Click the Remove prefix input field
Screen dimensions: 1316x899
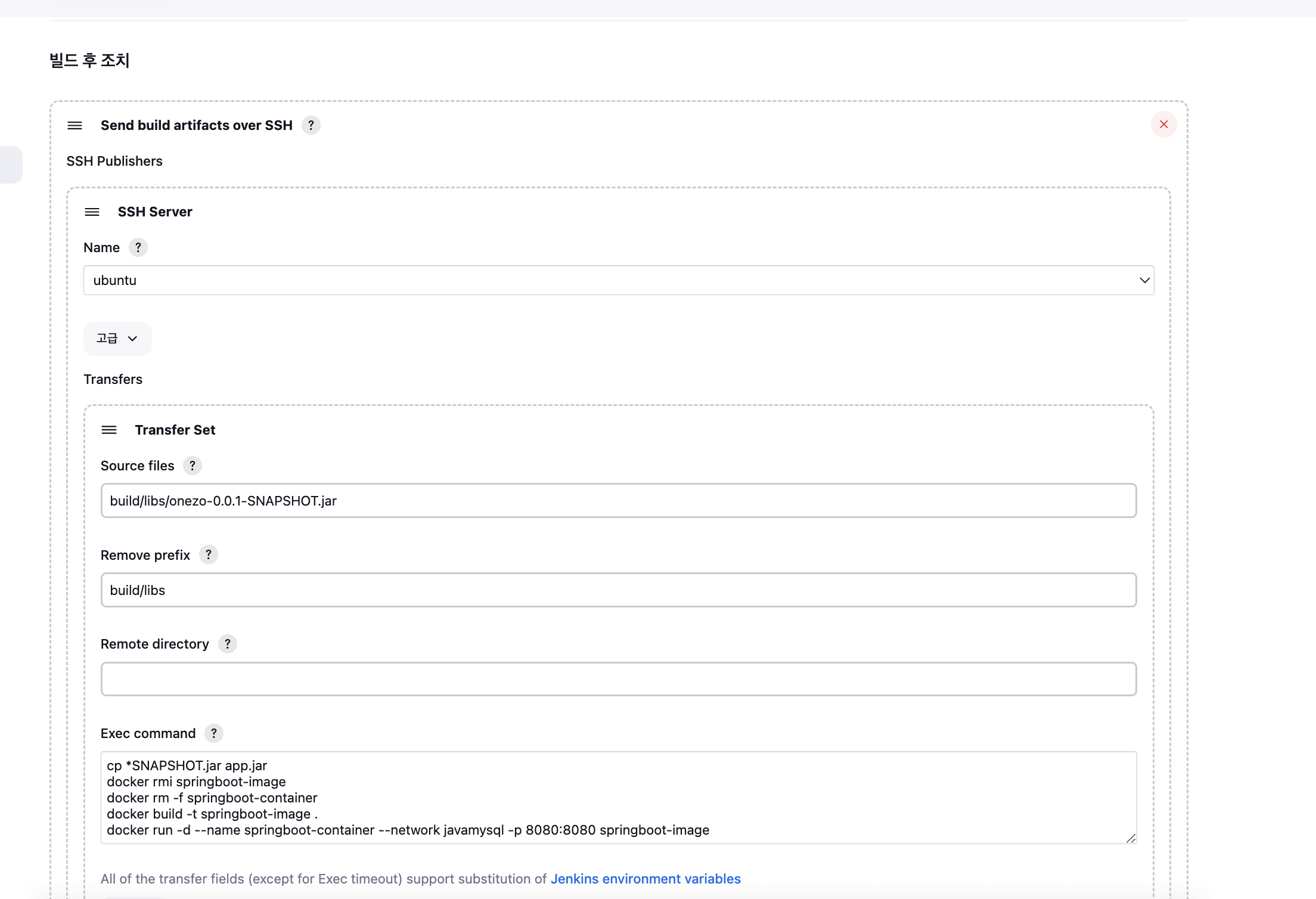click(619, 590)
